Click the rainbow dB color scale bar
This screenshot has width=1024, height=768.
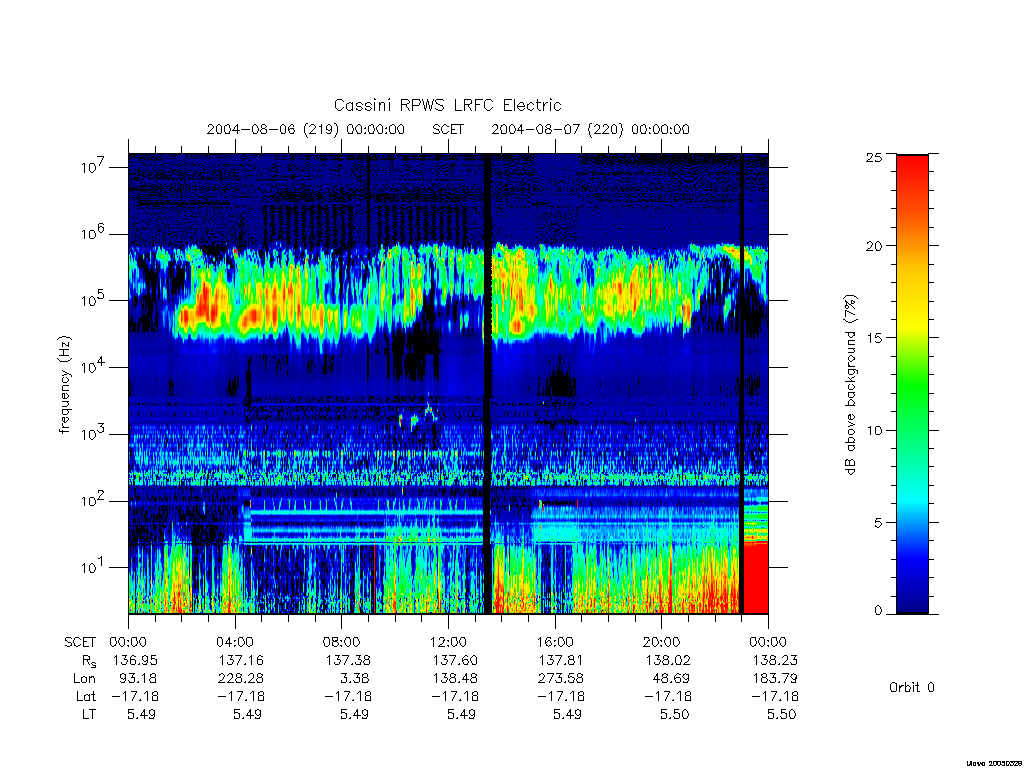tap(912, 384)
